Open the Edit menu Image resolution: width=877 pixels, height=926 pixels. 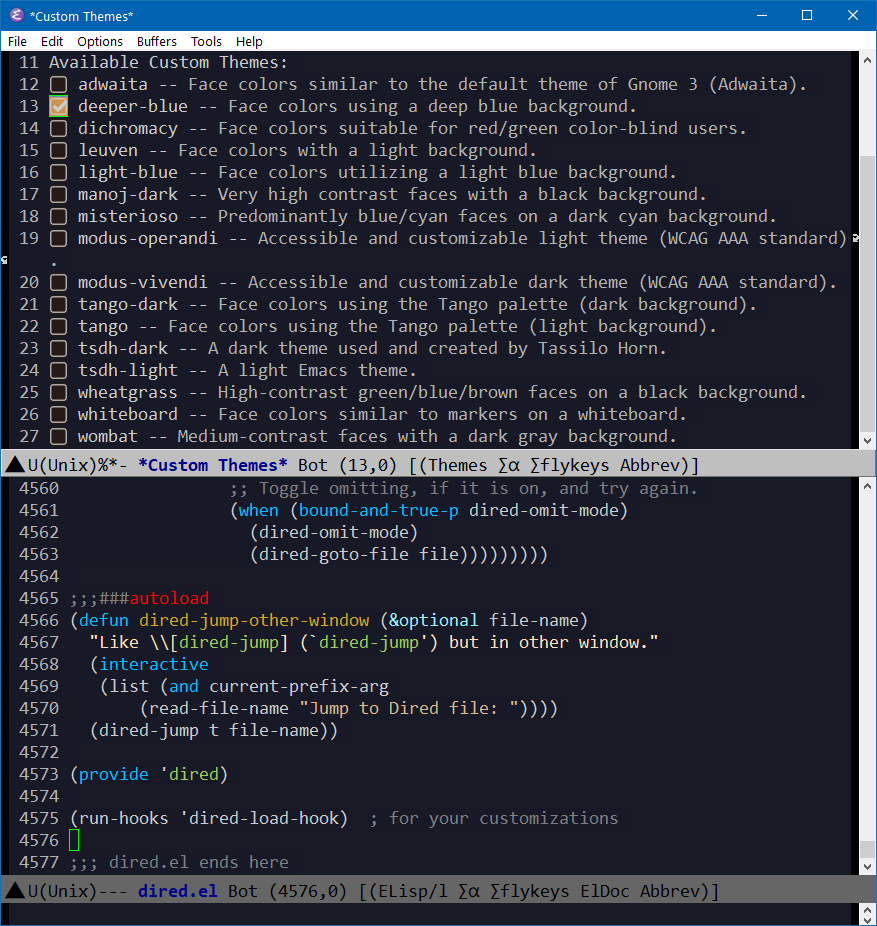click(x=52, y=41)
